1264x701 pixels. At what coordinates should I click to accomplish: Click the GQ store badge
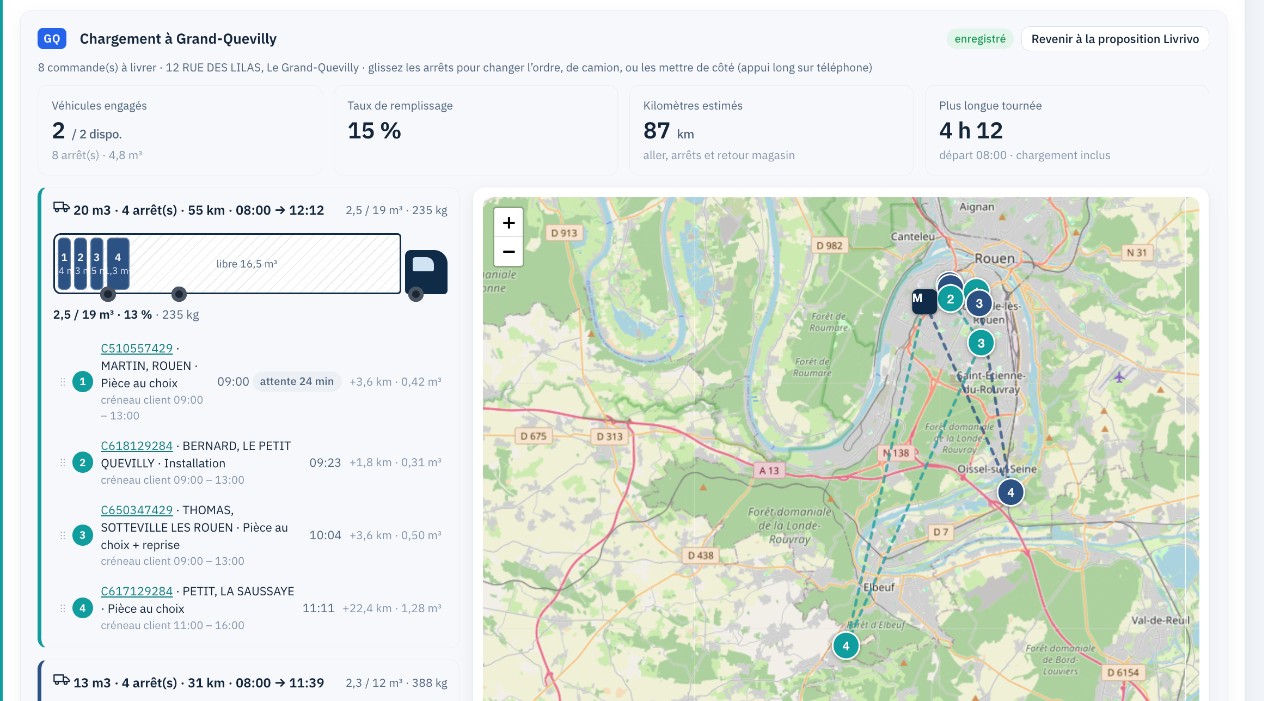[x=52, y=39]
